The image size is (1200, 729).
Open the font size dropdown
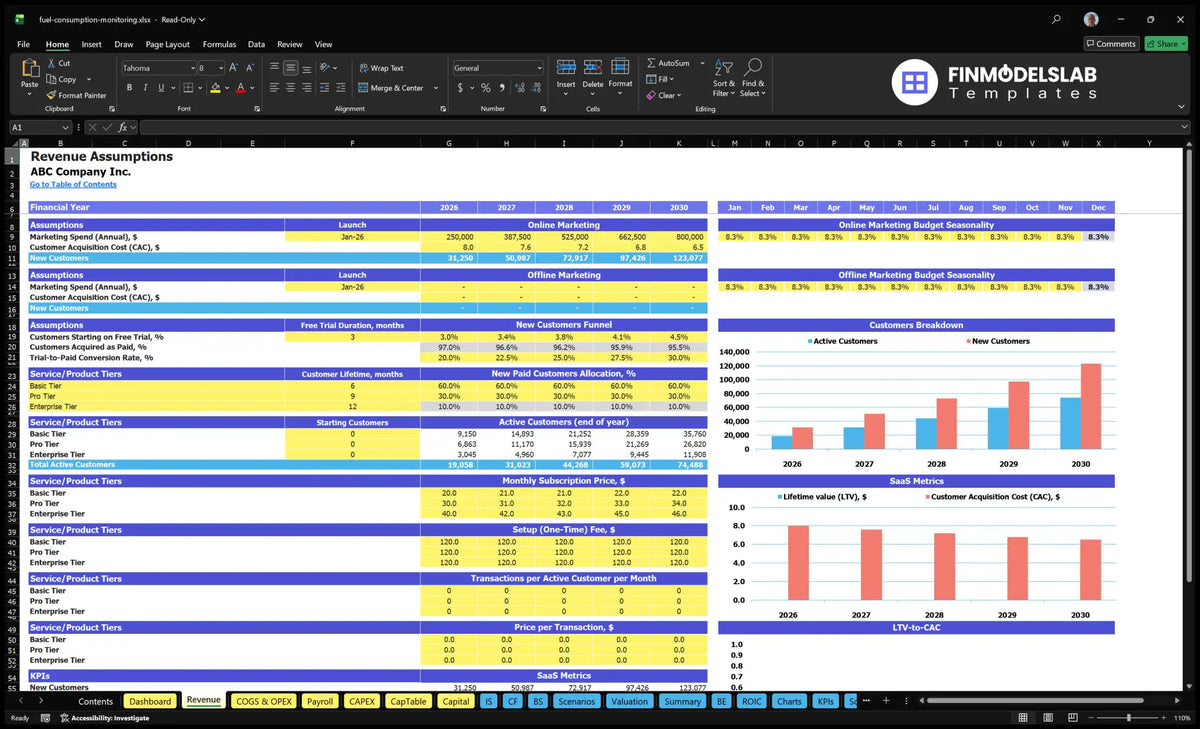tap(220, 68)
